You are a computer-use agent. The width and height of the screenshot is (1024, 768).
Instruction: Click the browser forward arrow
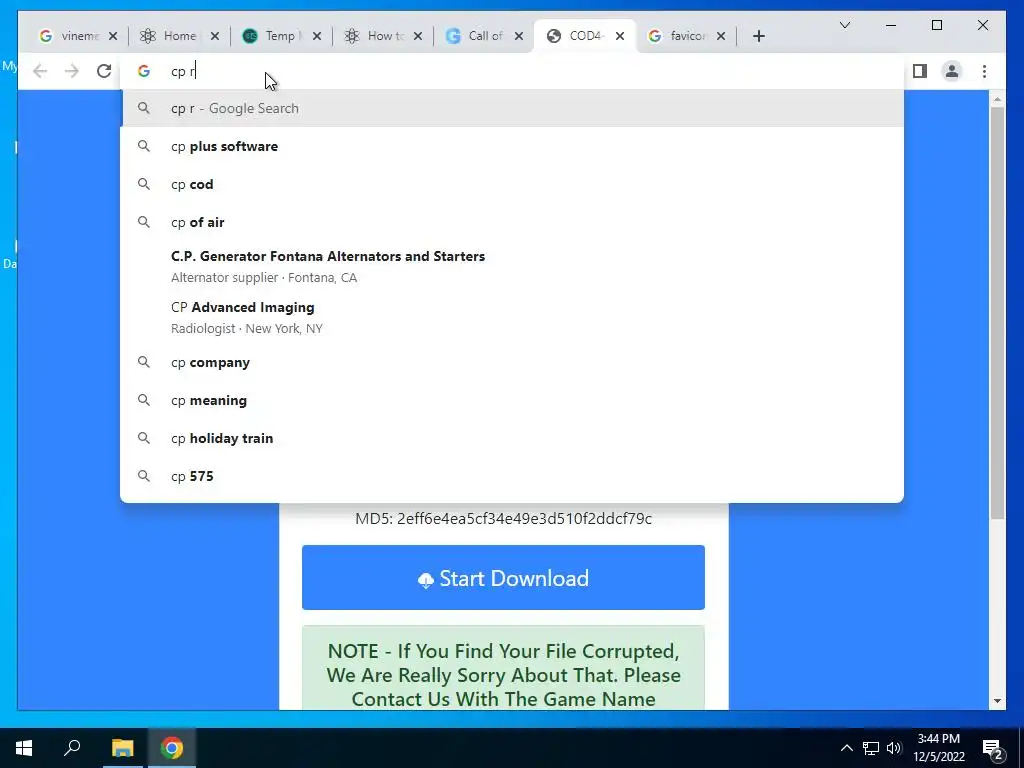(72, 71)
